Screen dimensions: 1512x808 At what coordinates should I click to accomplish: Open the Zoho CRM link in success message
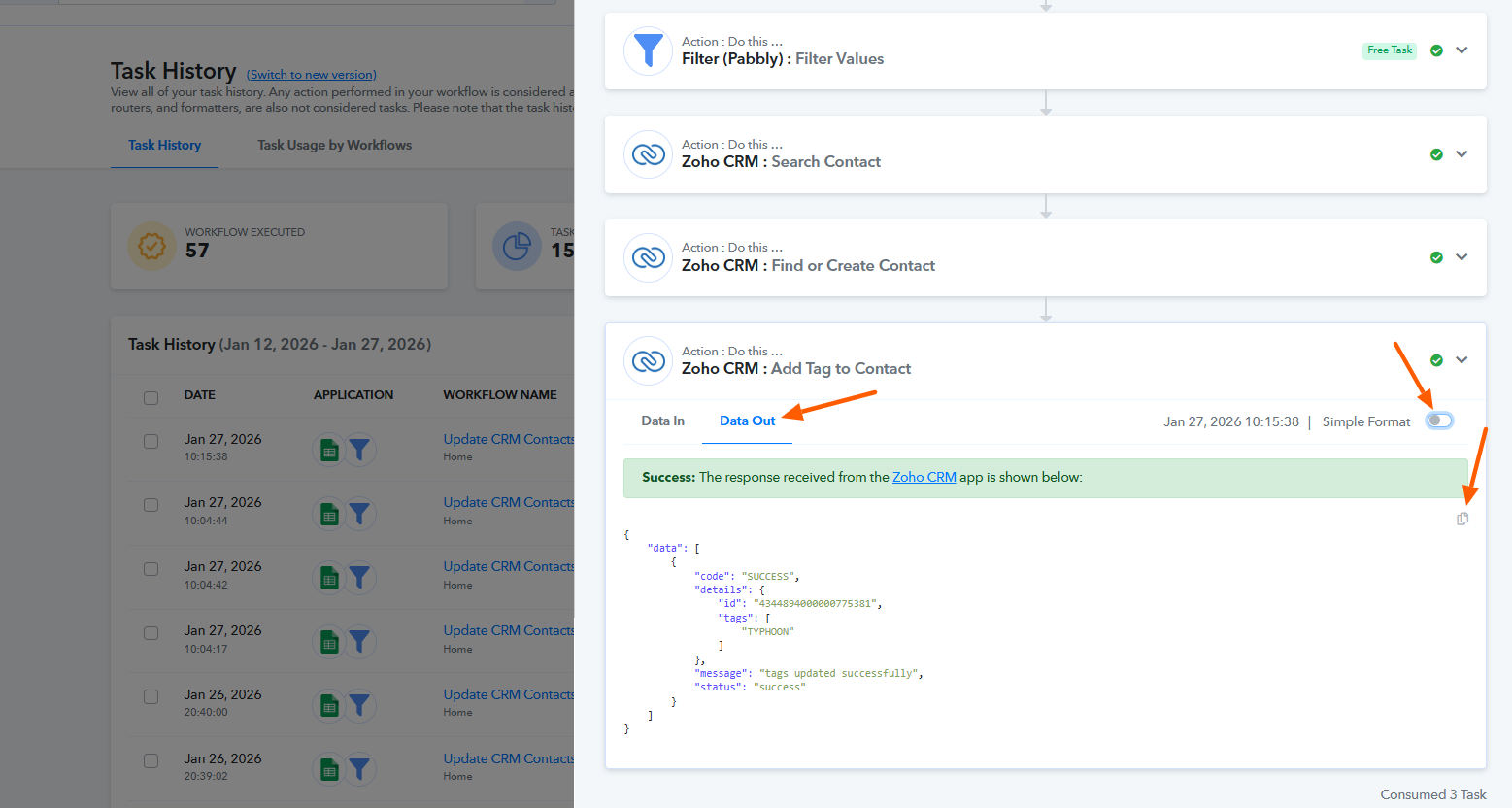[924, 477]
